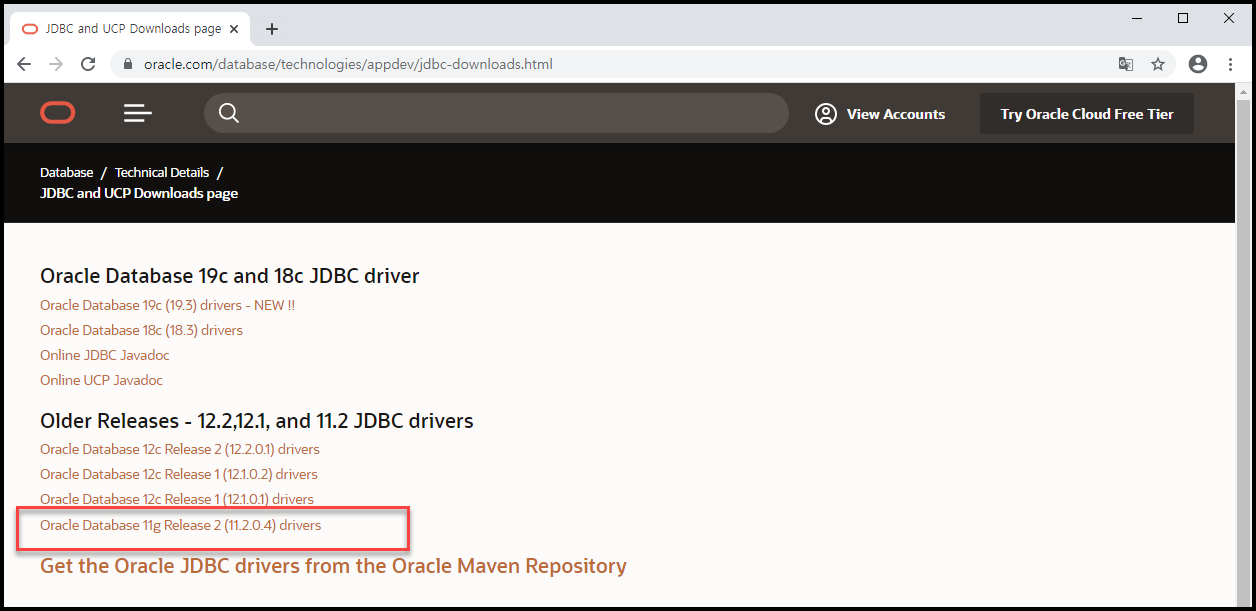
Task: Minimize the Chrome window
Action: click(x=1137, y=18)
